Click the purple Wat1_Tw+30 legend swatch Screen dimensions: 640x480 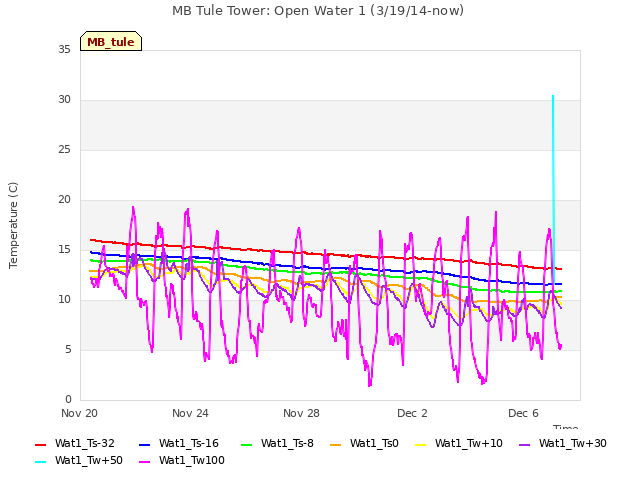[524, 444]
